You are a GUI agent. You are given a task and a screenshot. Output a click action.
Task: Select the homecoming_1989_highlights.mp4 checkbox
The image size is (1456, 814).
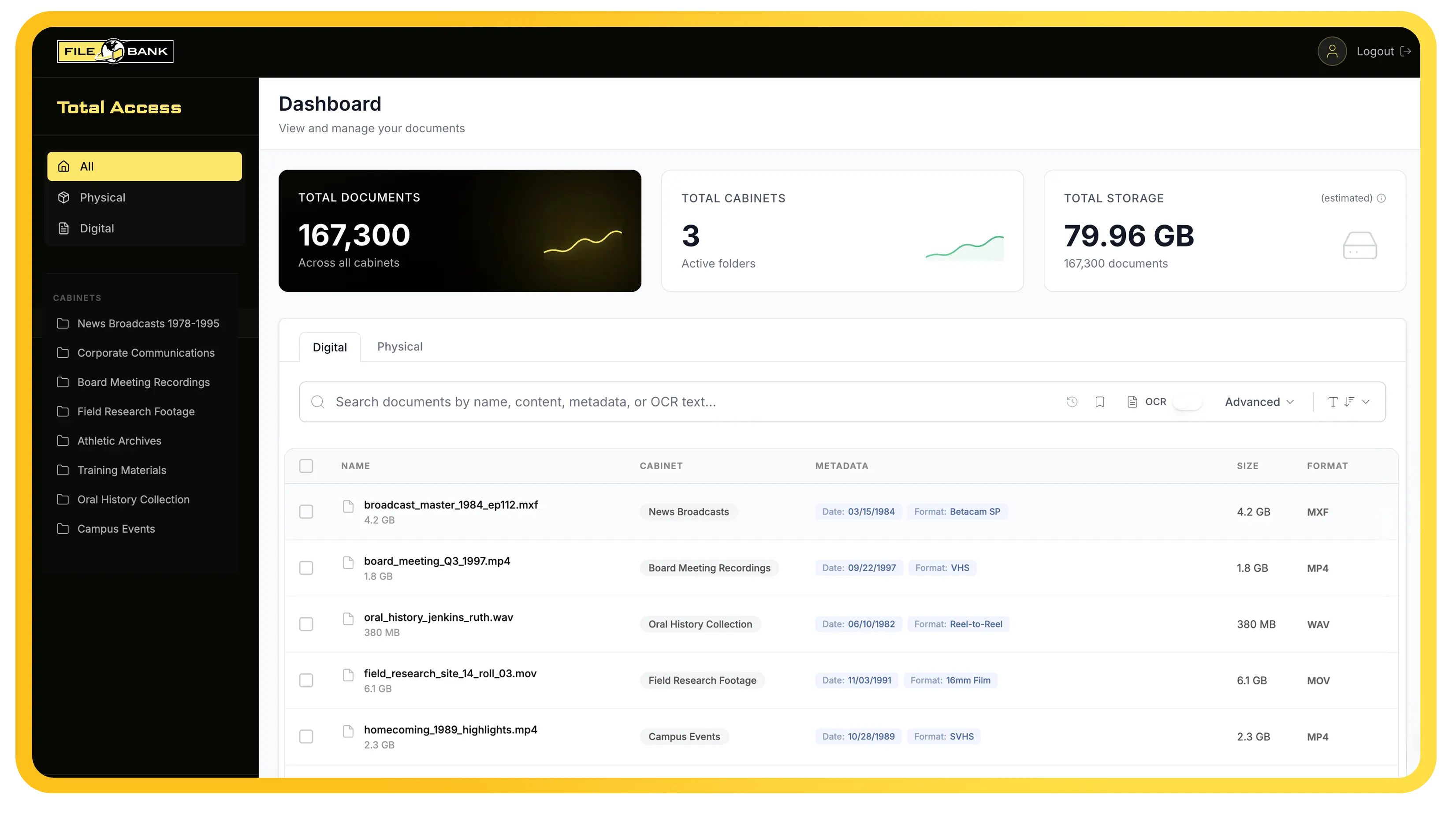(306, 736)
